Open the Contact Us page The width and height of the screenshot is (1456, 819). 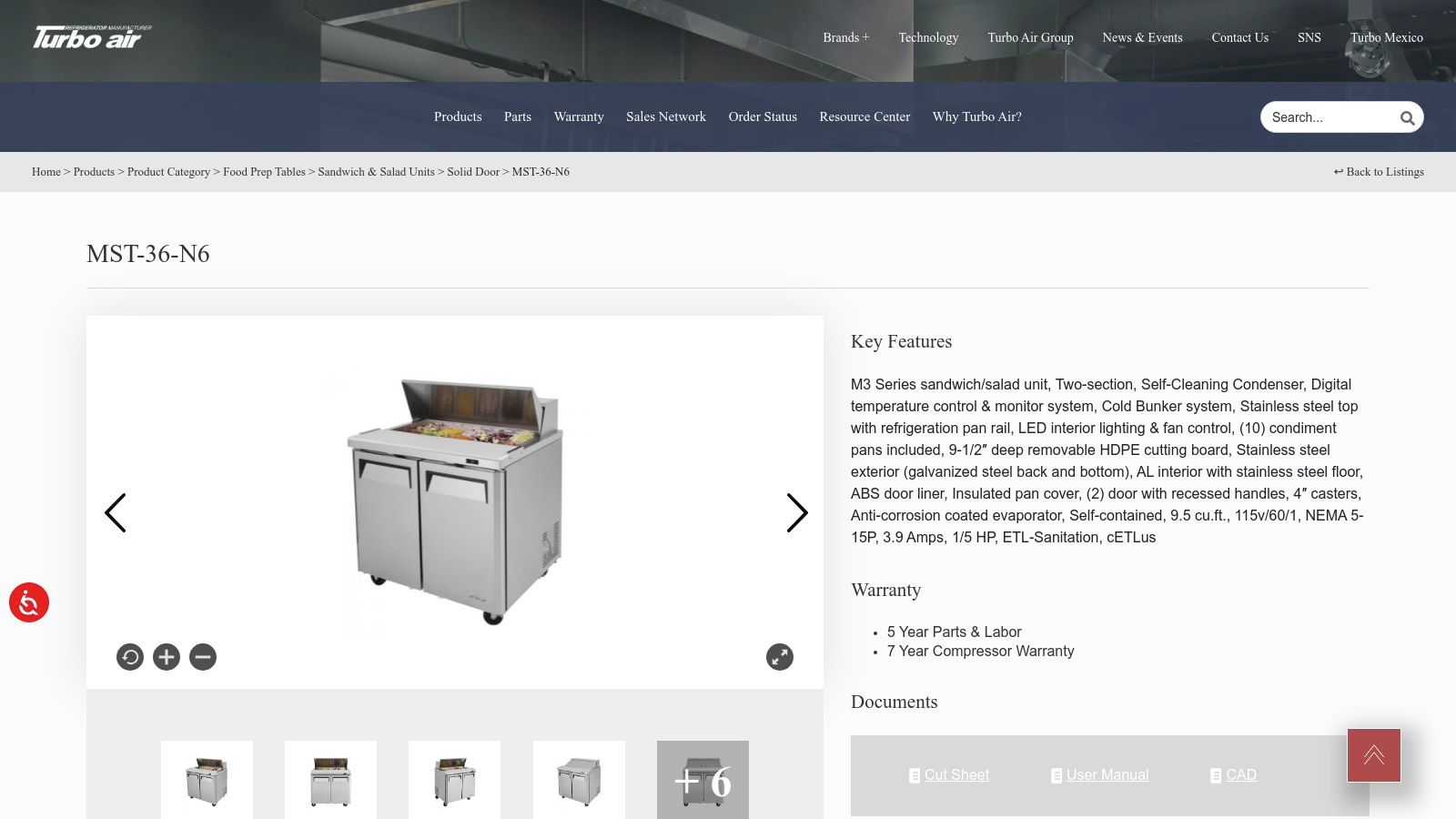coord(1239,37)
